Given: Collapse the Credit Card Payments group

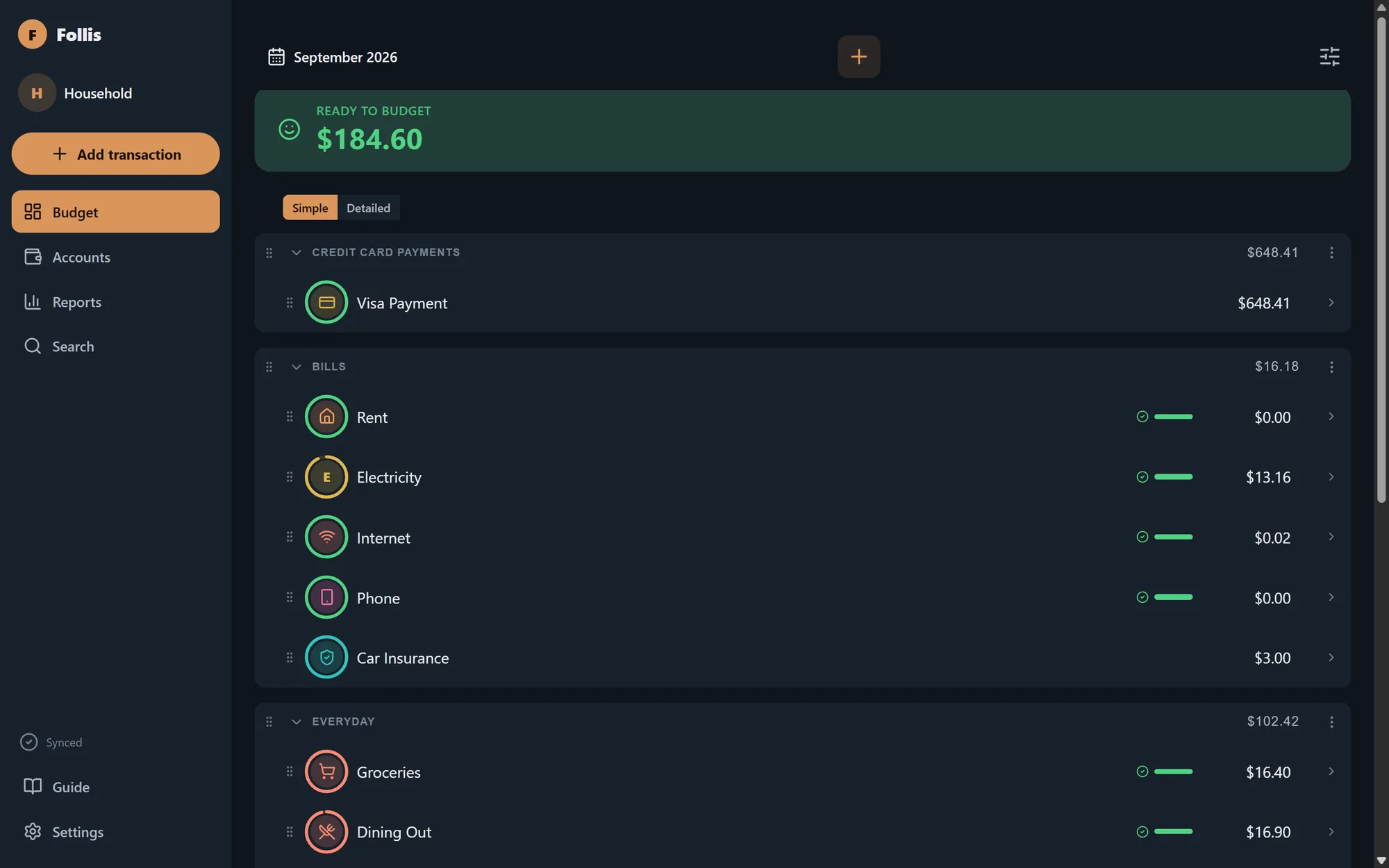Looking at the screenshot, I should click(297, 253).
